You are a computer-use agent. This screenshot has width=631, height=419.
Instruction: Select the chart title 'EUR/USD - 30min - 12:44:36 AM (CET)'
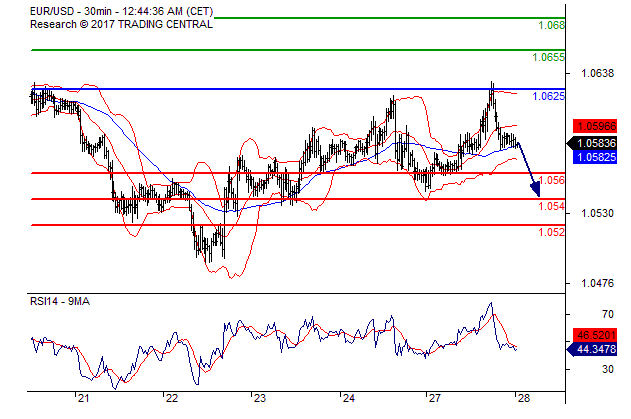(x=122, y=11)
